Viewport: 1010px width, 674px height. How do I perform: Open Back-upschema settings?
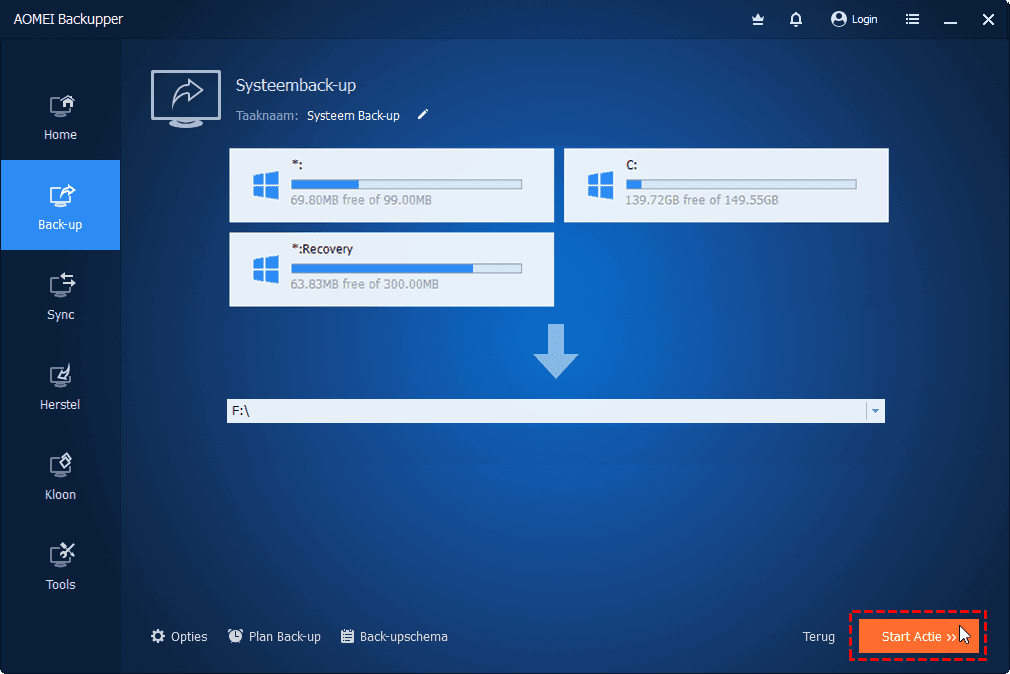coord(394,637)
